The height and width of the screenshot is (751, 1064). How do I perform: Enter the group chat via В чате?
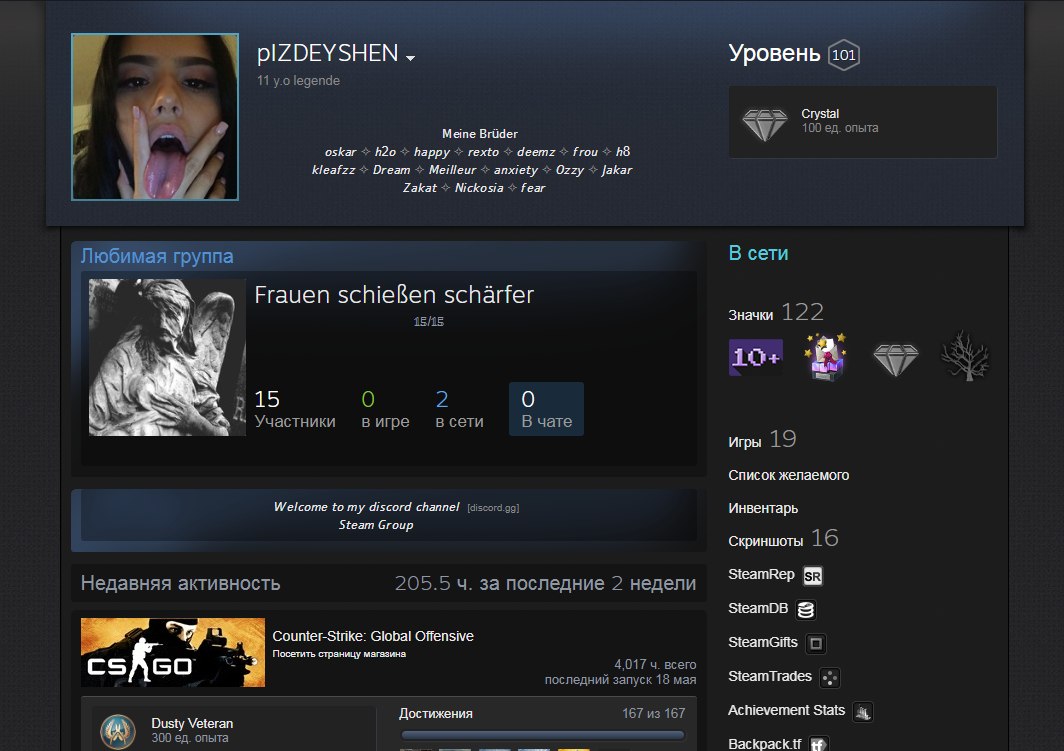pyautogui.click(x=546, y=410)
